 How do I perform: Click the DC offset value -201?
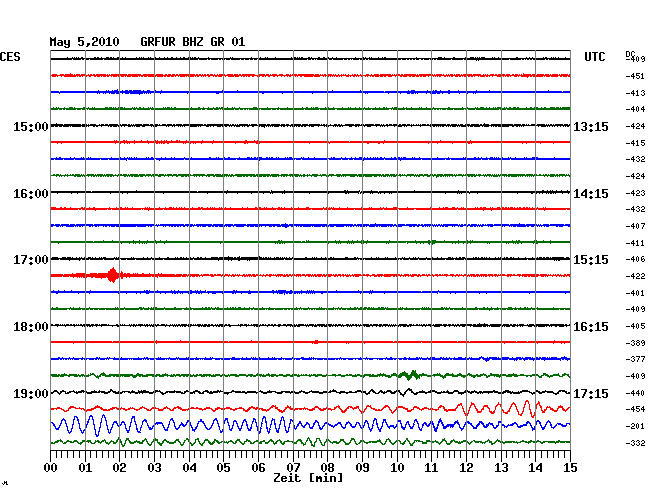click(x=635, y=426)
